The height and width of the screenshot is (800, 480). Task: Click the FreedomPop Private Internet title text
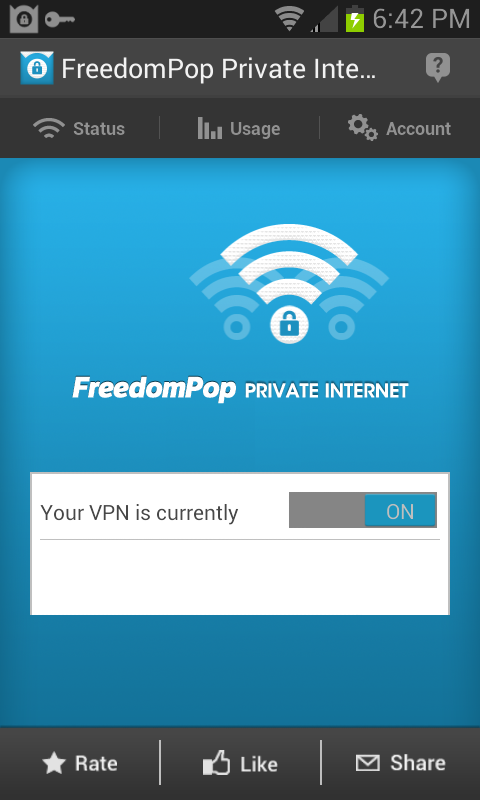pos(219,69)
